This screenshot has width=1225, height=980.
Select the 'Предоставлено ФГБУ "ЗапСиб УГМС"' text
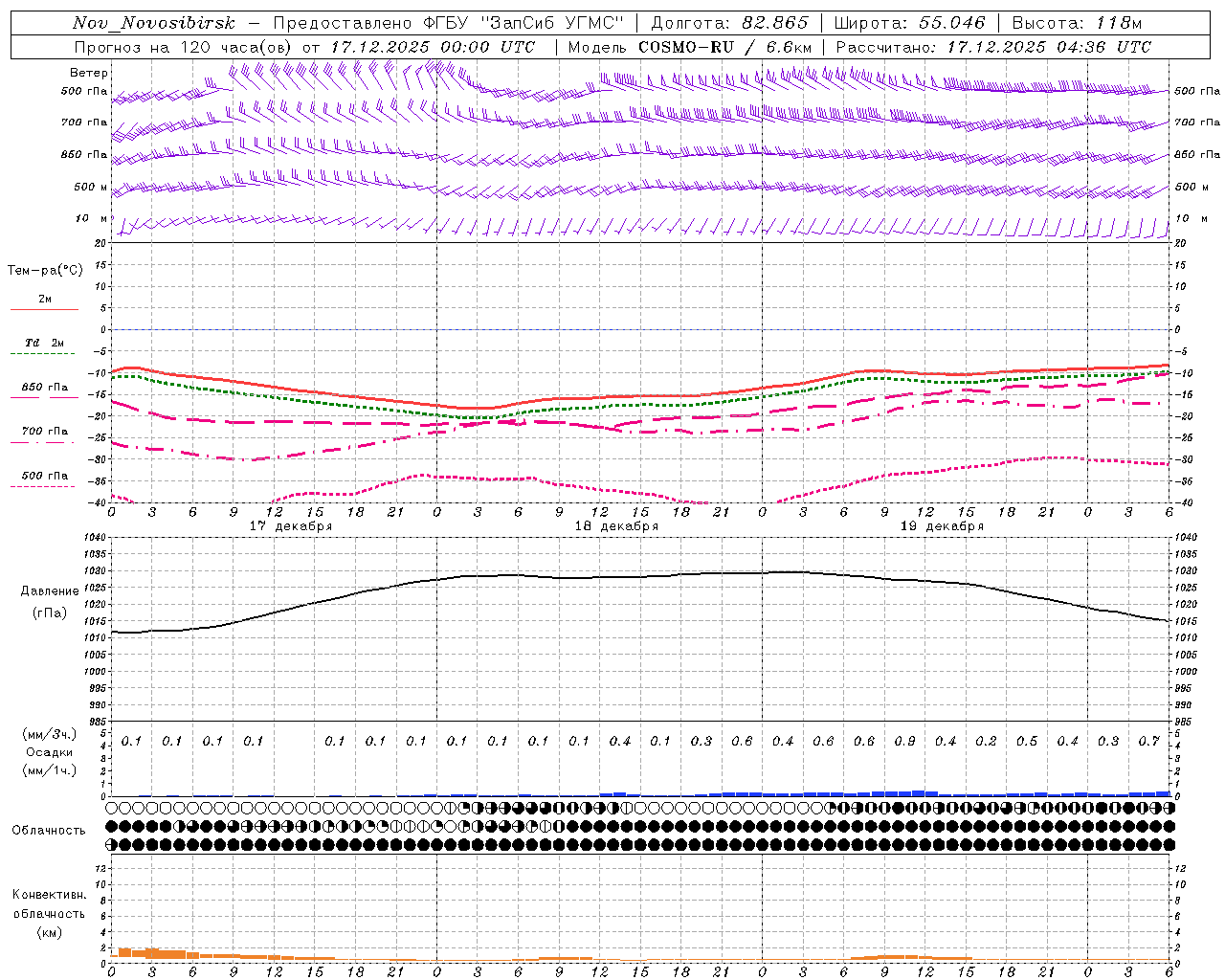(x=449, y=23)
